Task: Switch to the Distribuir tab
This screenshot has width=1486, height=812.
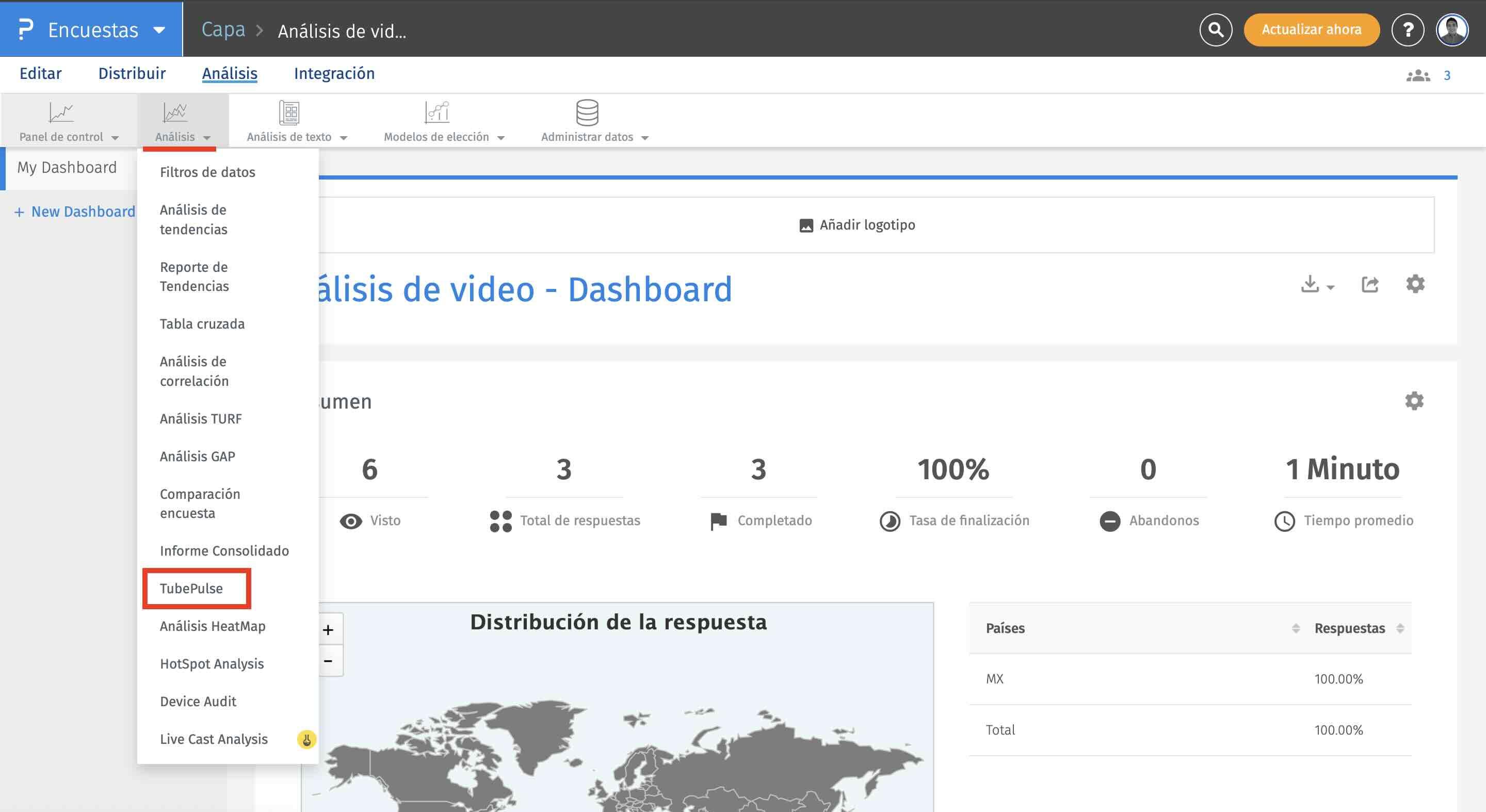Action: click(x=132, y=74)
